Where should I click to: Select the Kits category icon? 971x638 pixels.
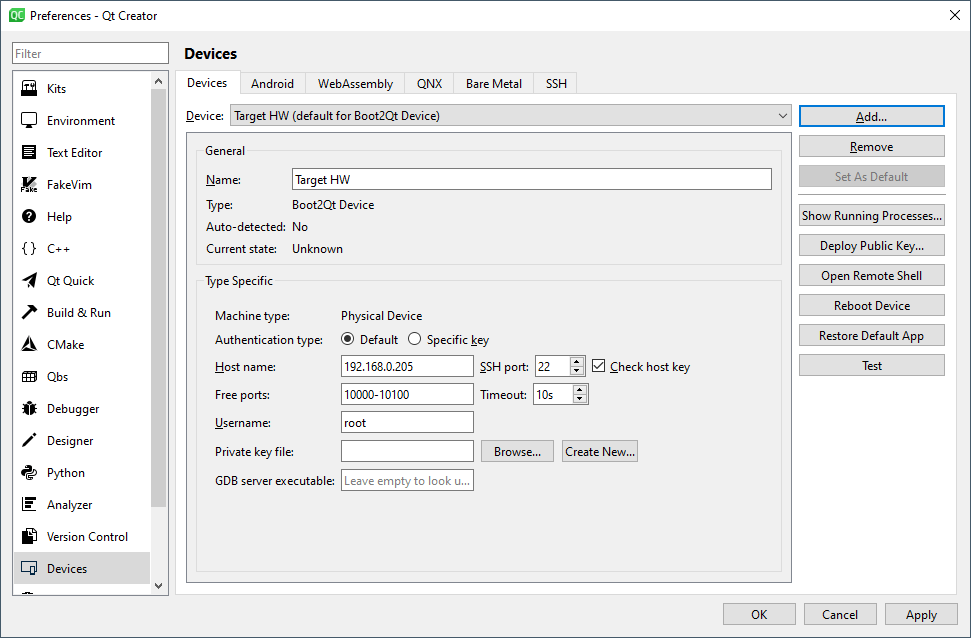click(29, 89)
